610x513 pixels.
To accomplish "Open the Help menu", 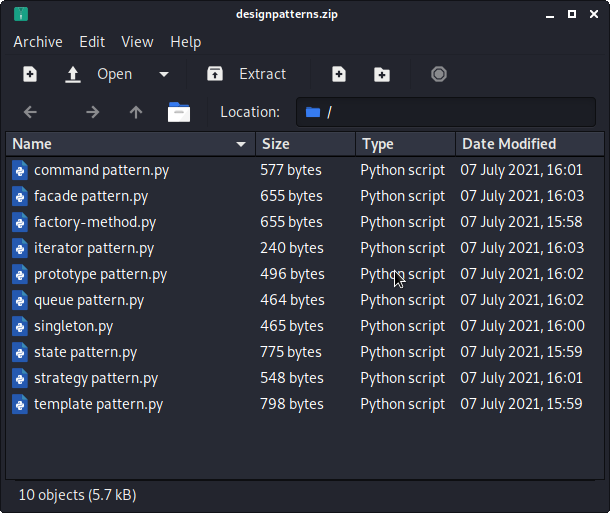I will 185,42.
